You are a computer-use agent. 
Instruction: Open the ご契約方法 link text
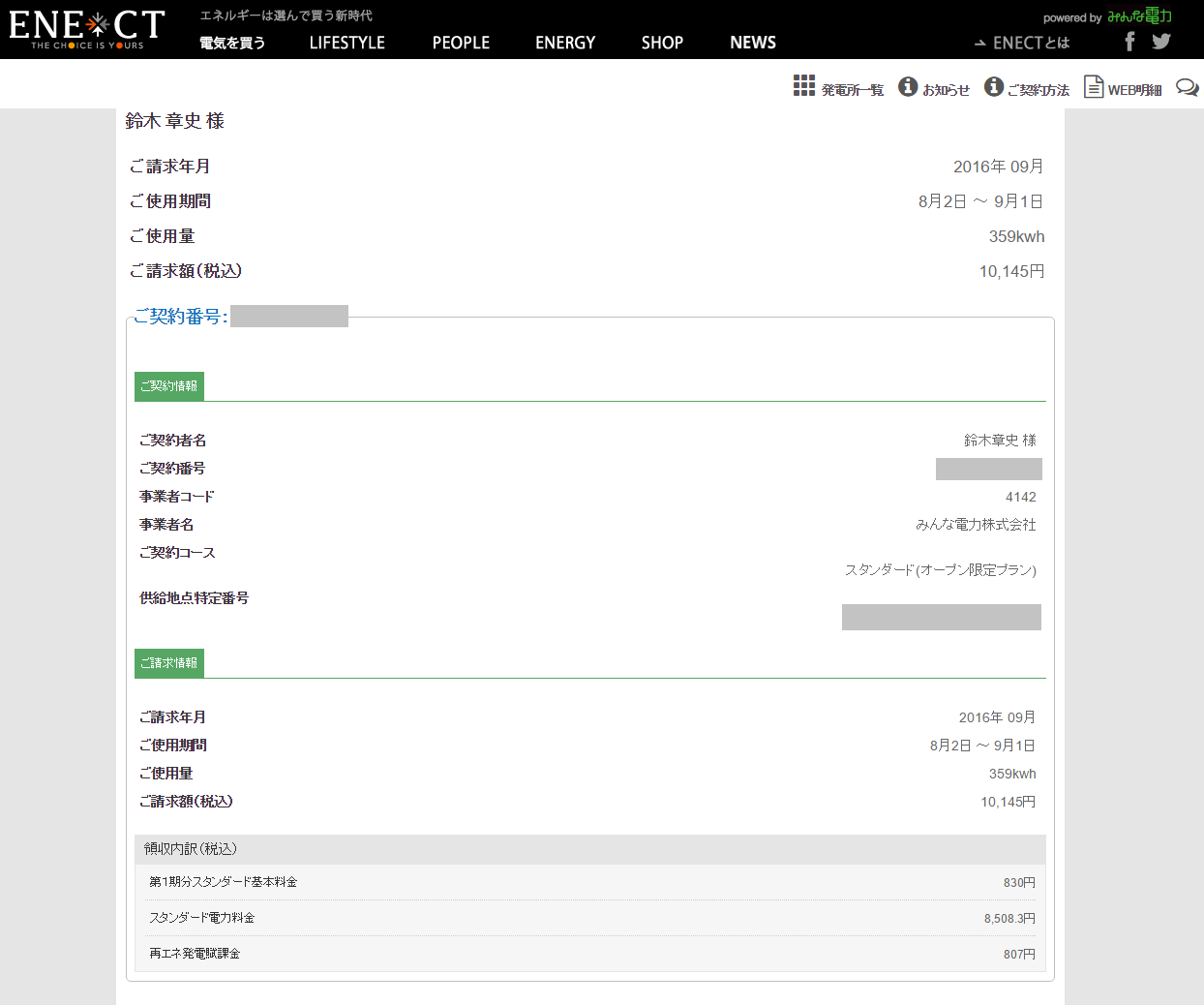[x=1038, y=90]
